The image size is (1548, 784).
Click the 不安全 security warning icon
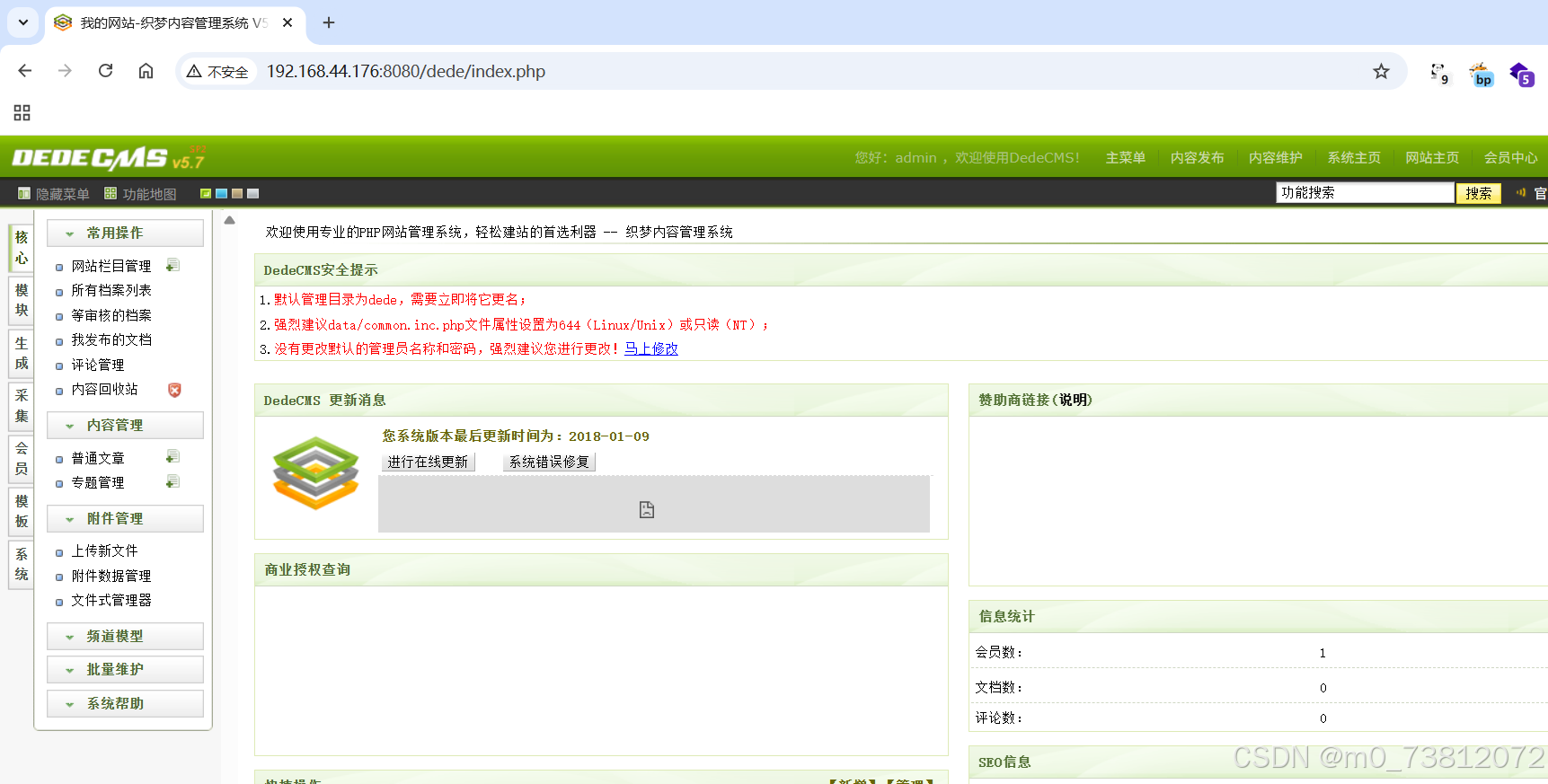(194, 71)
